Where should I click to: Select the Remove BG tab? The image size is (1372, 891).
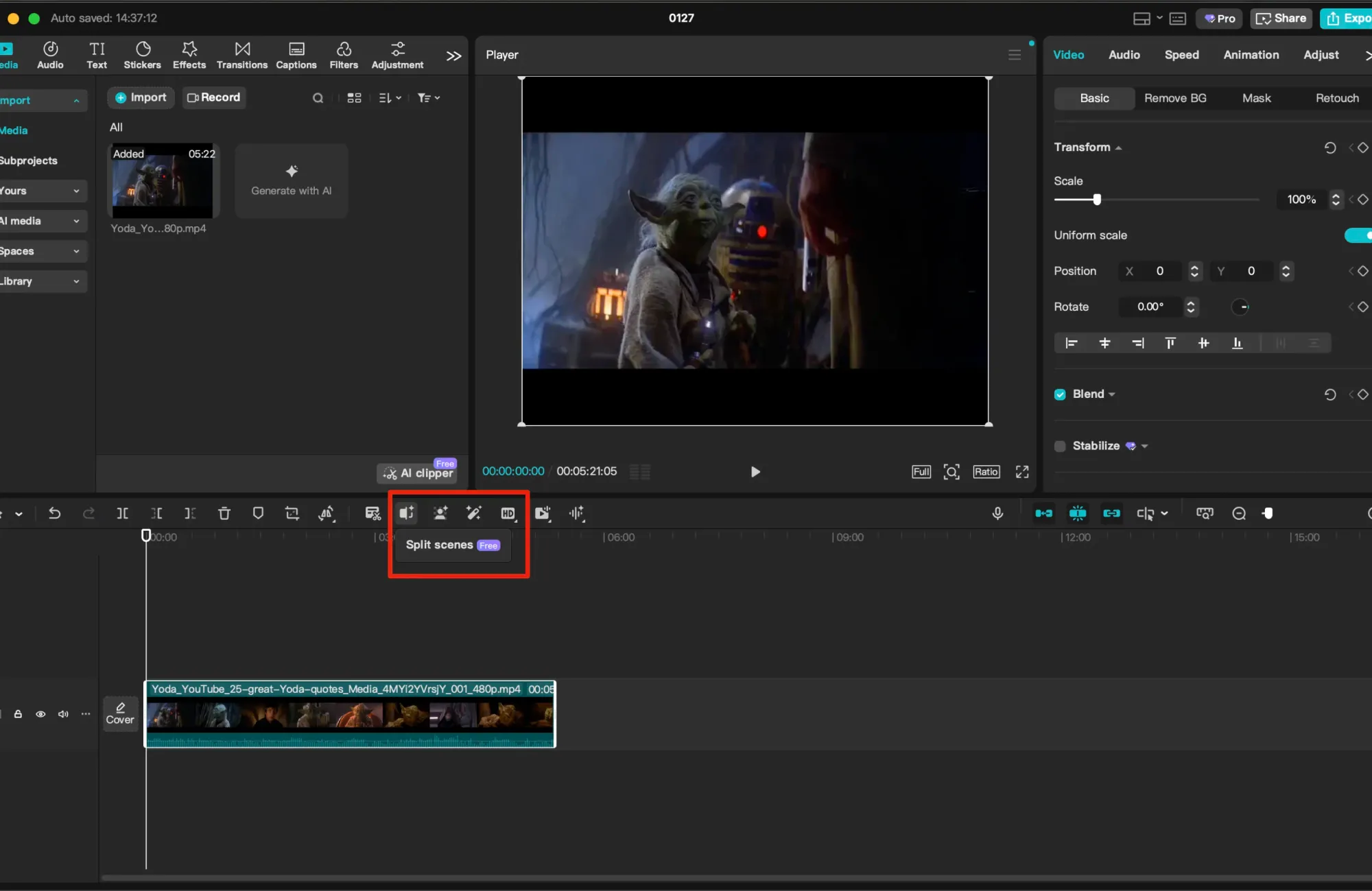click(1174, 98)
